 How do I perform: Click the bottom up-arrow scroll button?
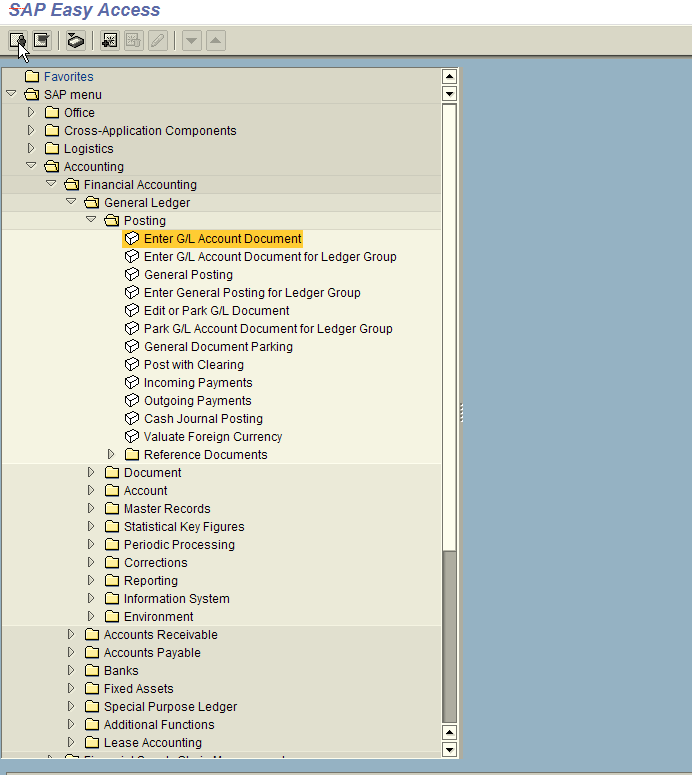[449, 732]
